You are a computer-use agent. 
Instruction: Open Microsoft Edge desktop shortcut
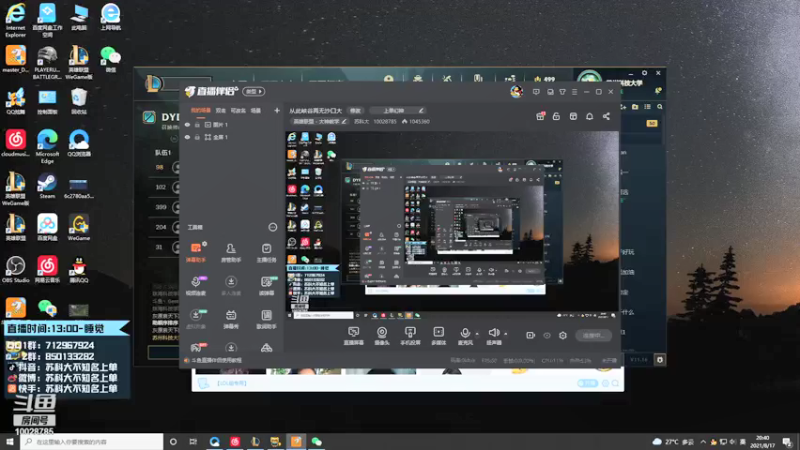(x=47, y=146)
